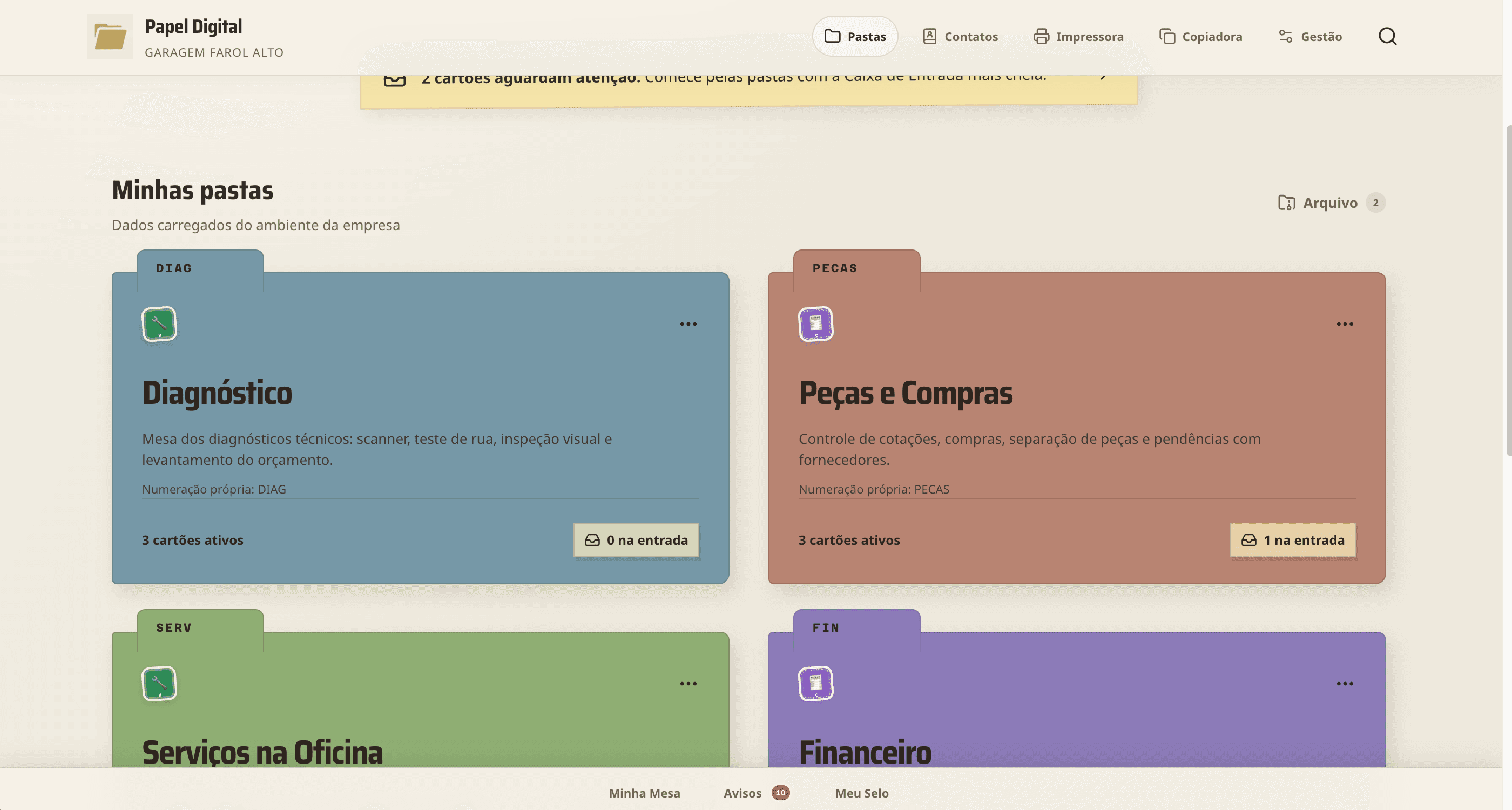The image size is (1512, 810).
Task: Switch to the Pastas tab
Action: point(855,36)
